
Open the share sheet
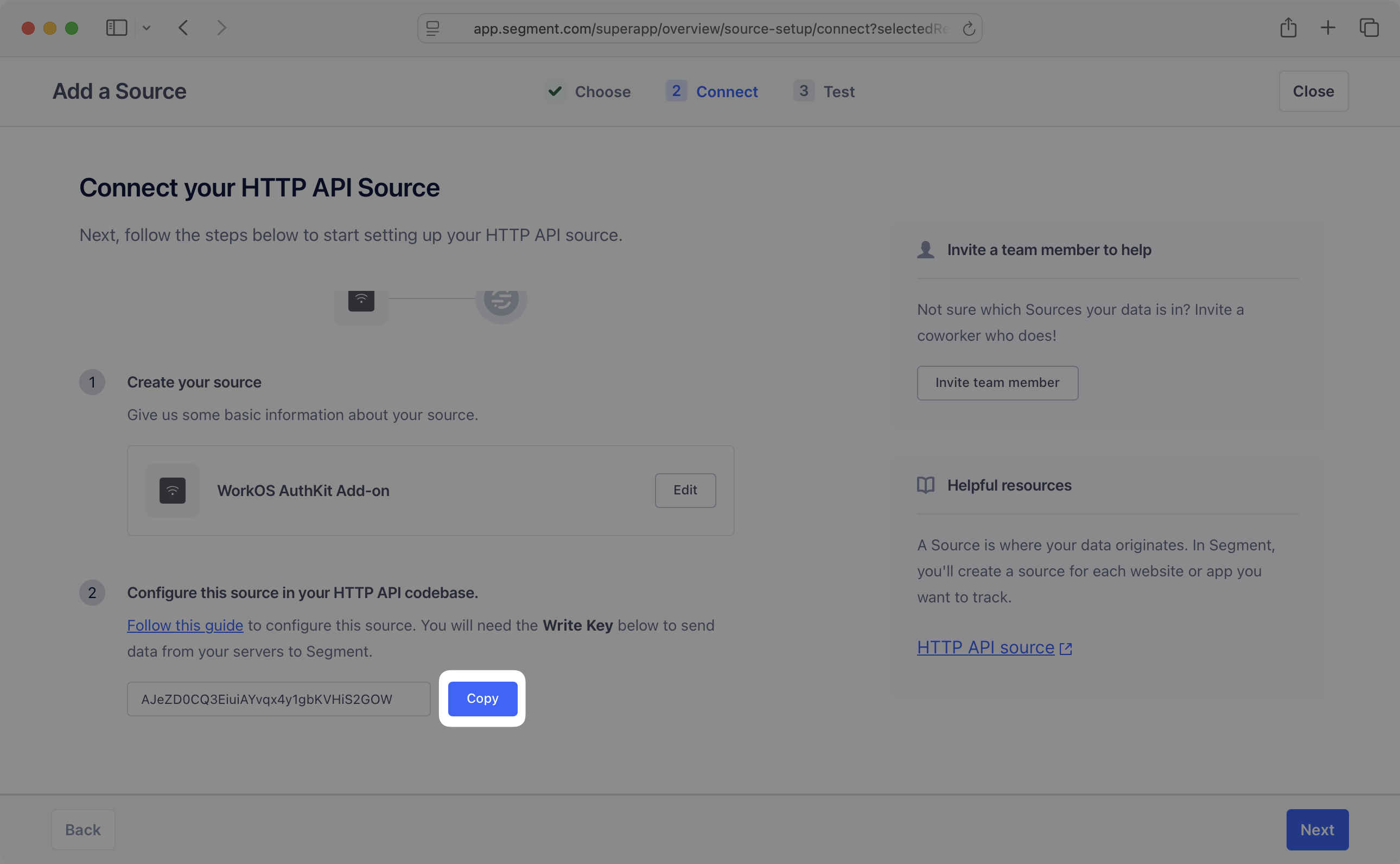click(1288, 28)
